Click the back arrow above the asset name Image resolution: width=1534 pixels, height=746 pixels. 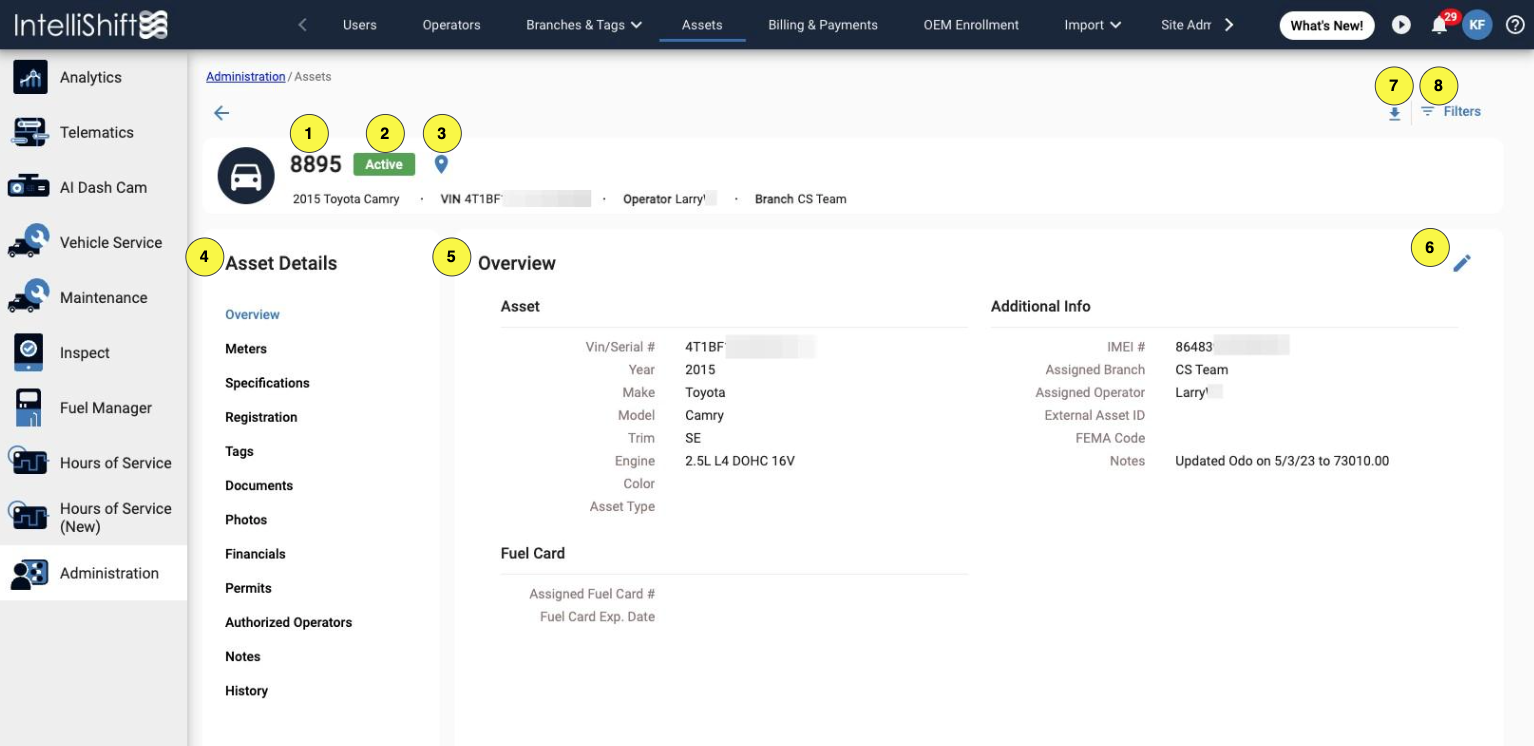(221, 113)
